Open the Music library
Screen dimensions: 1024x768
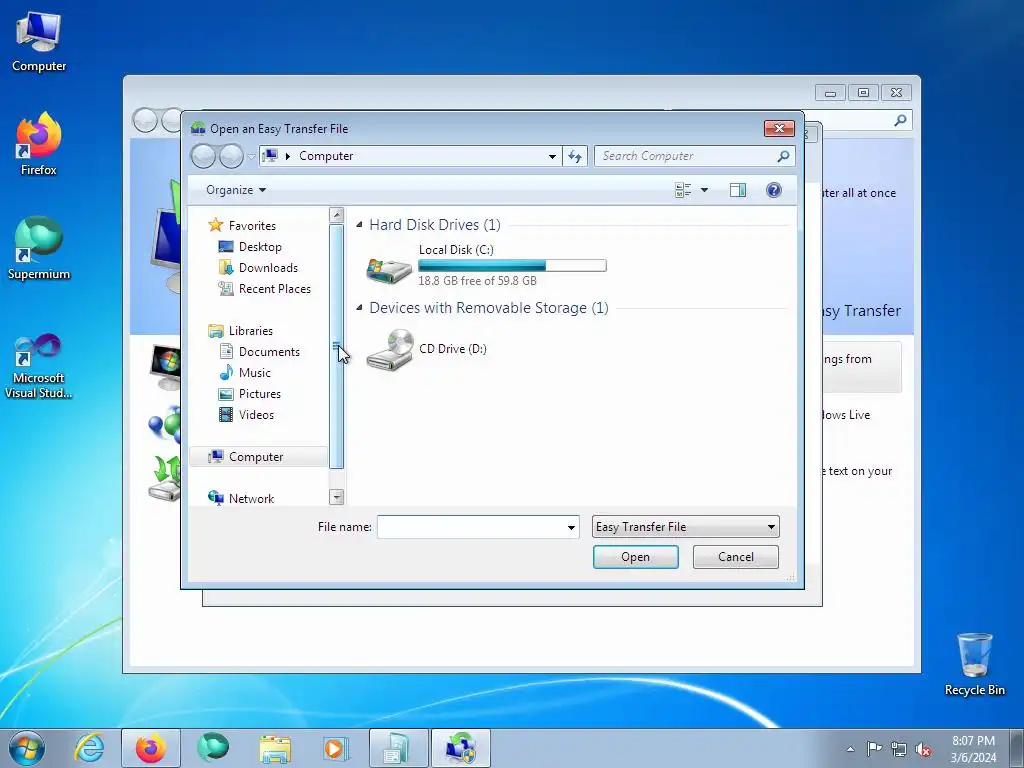tap(255, 372)
